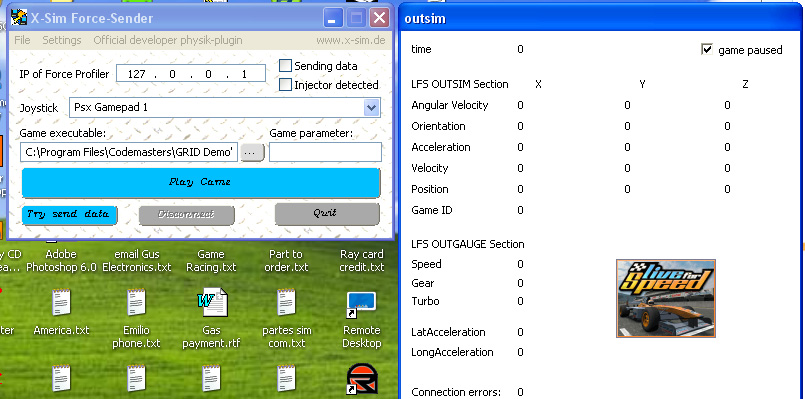This screenshot has height=399, width=805.
Task: Select Ray card credit.txt desktop label
Action: (362, 261)
